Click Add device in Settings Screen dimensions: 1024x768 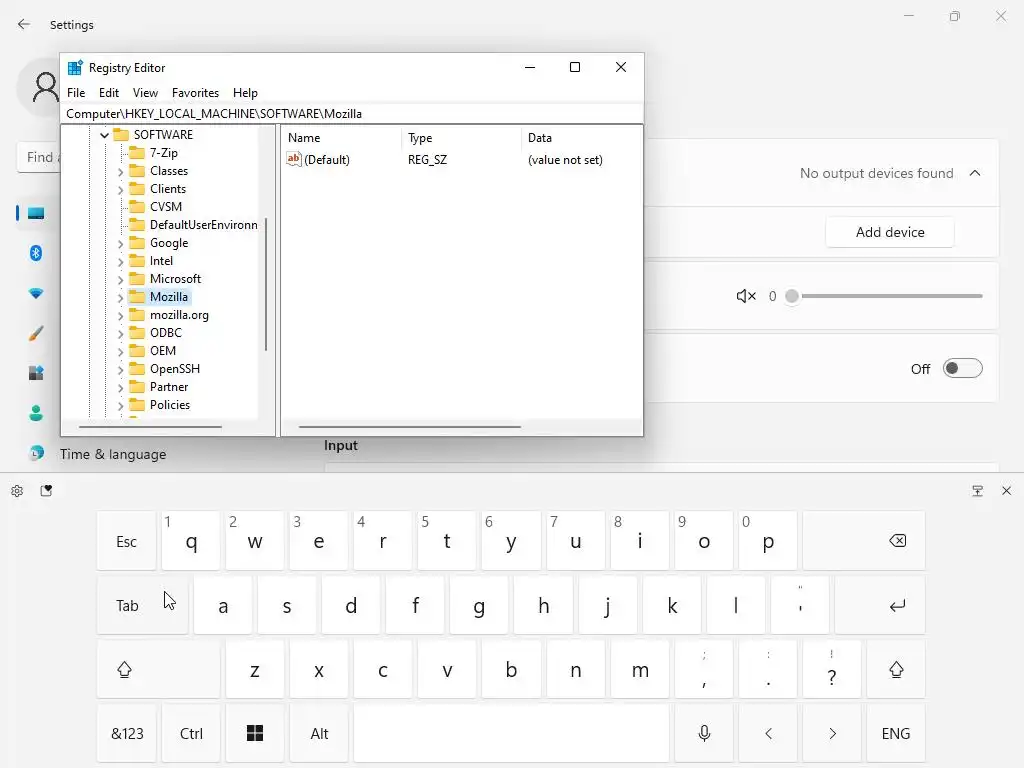click(889, 232)
